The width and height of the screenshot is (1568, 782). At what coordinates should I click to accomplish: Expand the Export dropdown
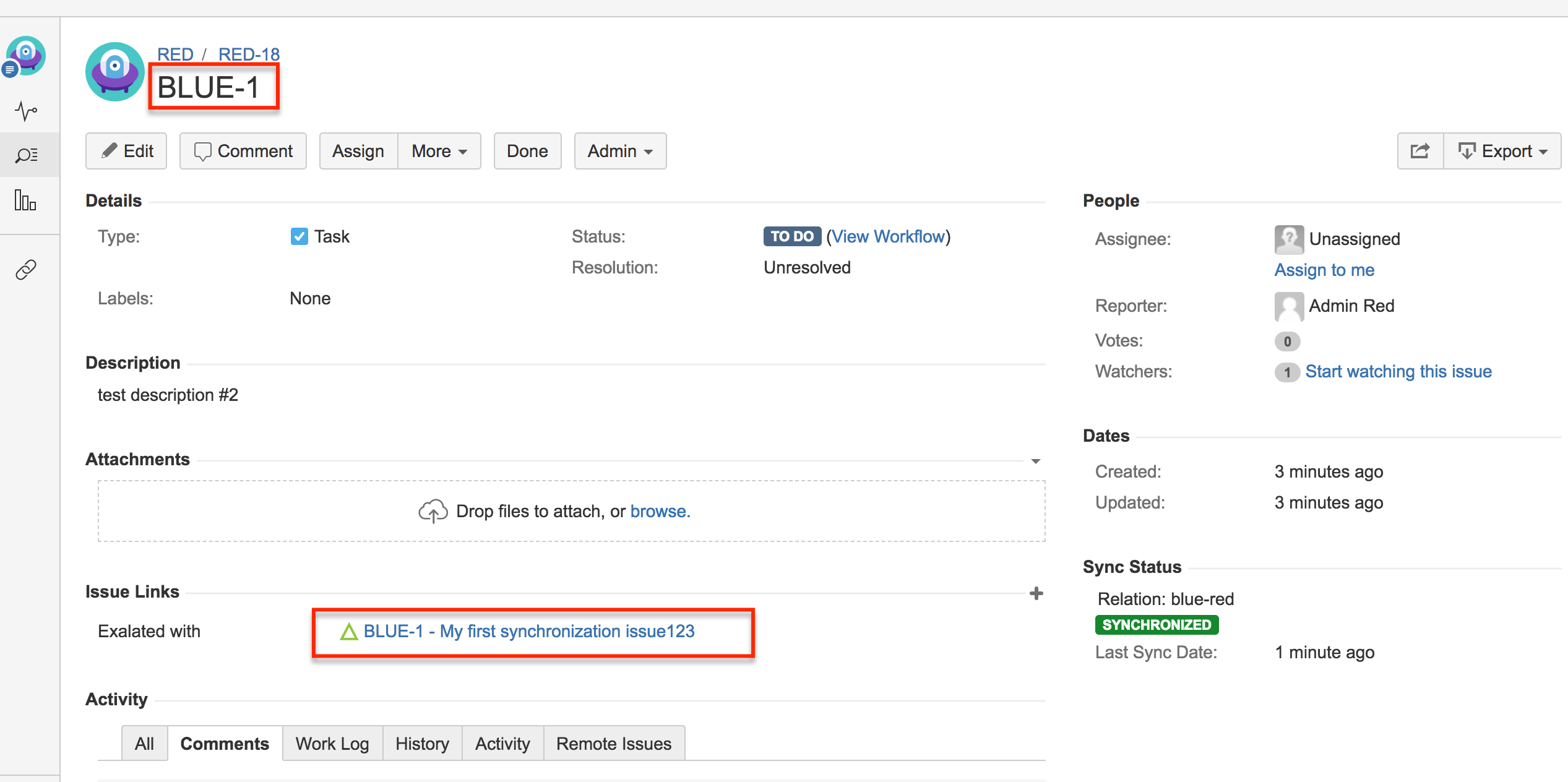click(1502, 151)
